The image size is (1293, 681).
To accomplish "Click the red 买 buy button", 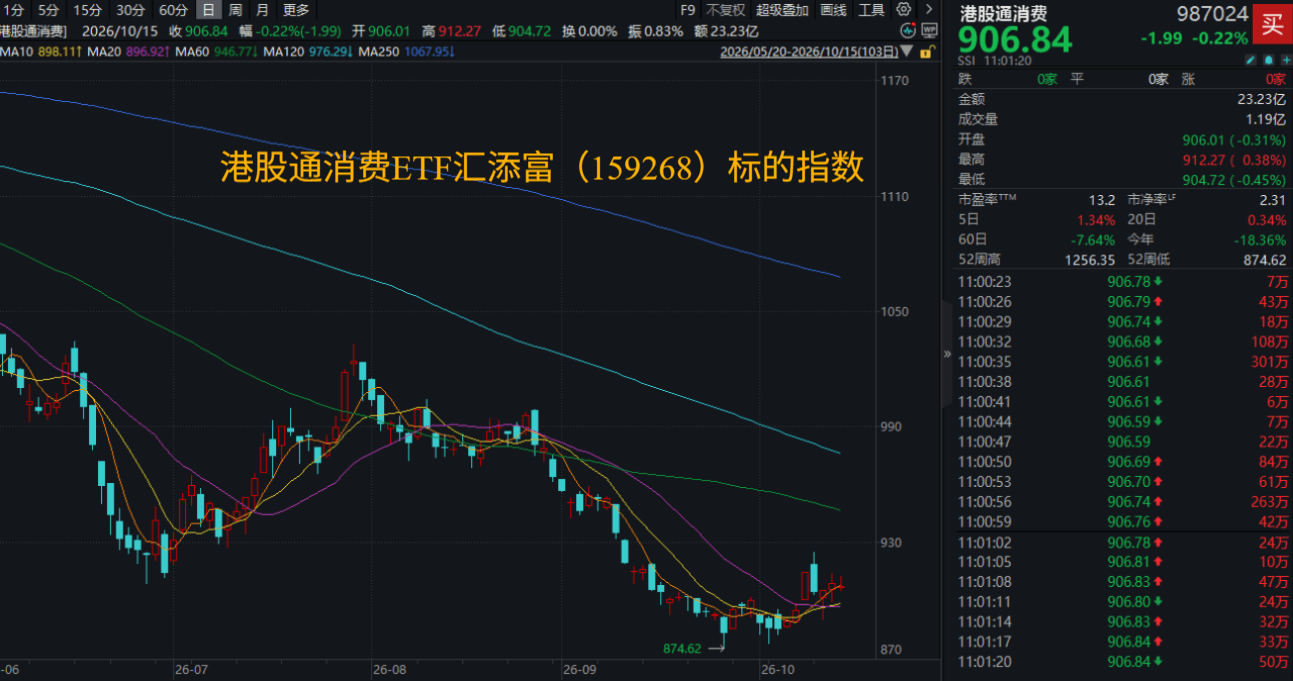I will 1271,23.
